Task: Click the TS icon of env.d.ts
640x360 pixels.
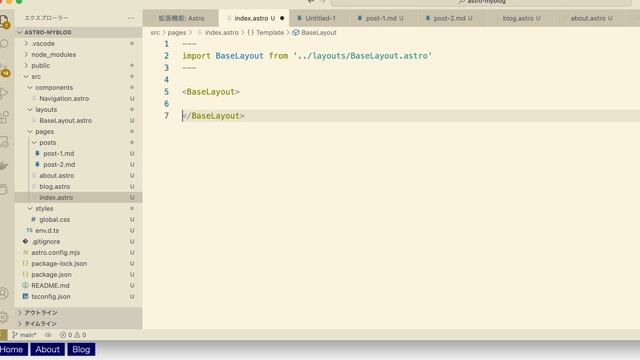Action: [x=29, y=231]
